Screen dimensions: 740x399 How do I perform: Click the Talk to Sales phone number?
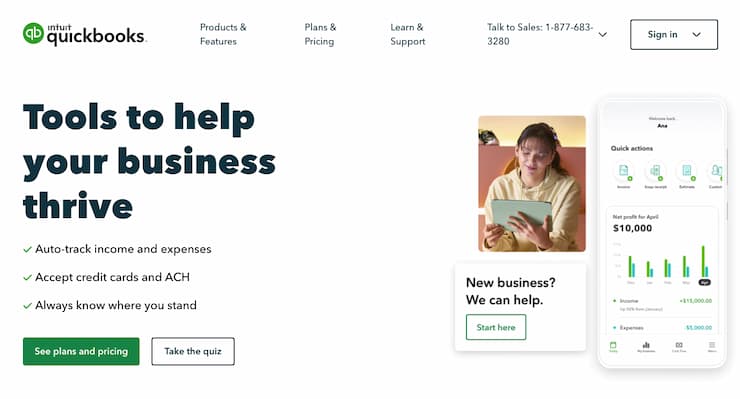point(540,34)
